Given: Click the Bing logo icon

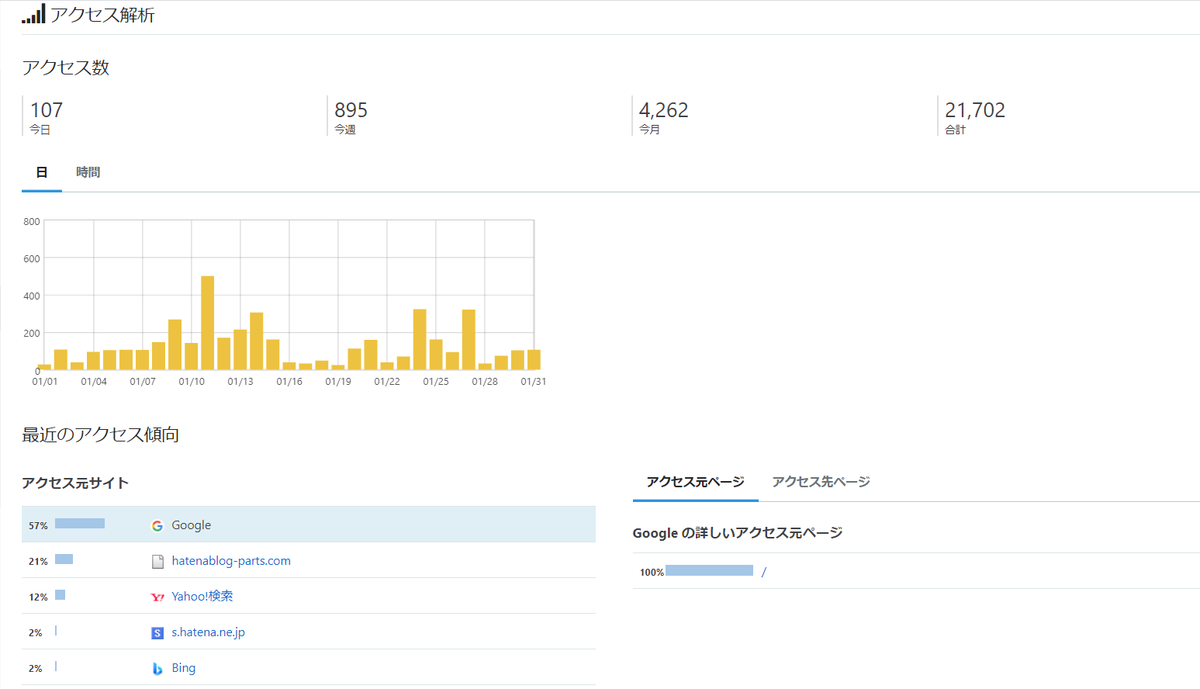Looking at the screenshot, I should (157, 668).
